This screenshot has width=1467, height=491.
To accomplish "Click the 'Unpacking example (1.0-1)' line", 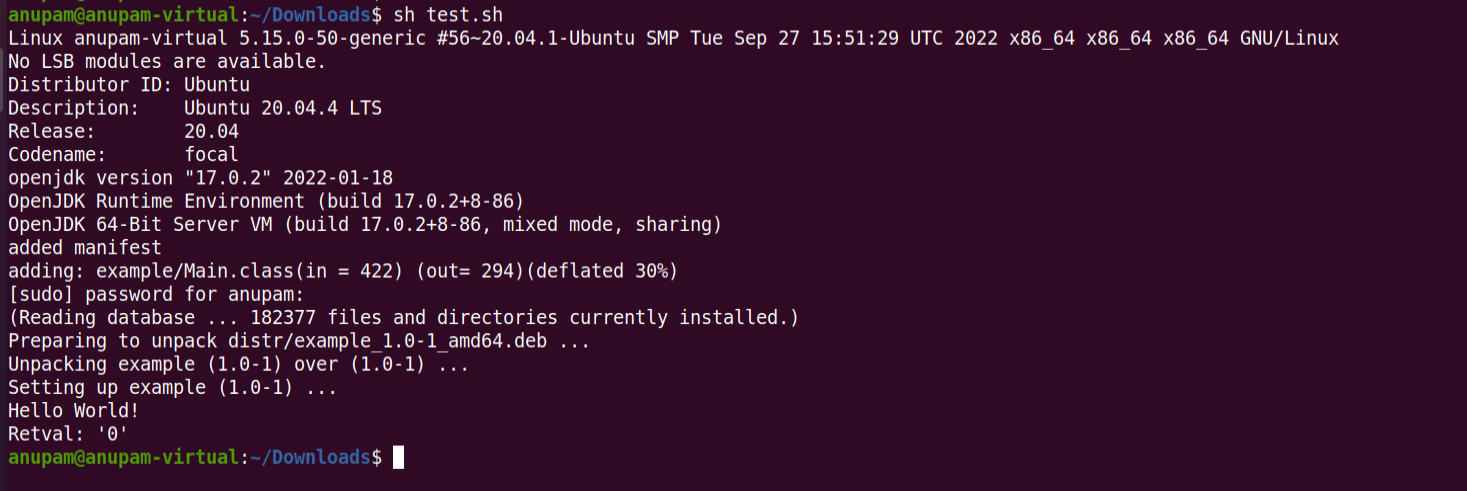I will 238,364.
